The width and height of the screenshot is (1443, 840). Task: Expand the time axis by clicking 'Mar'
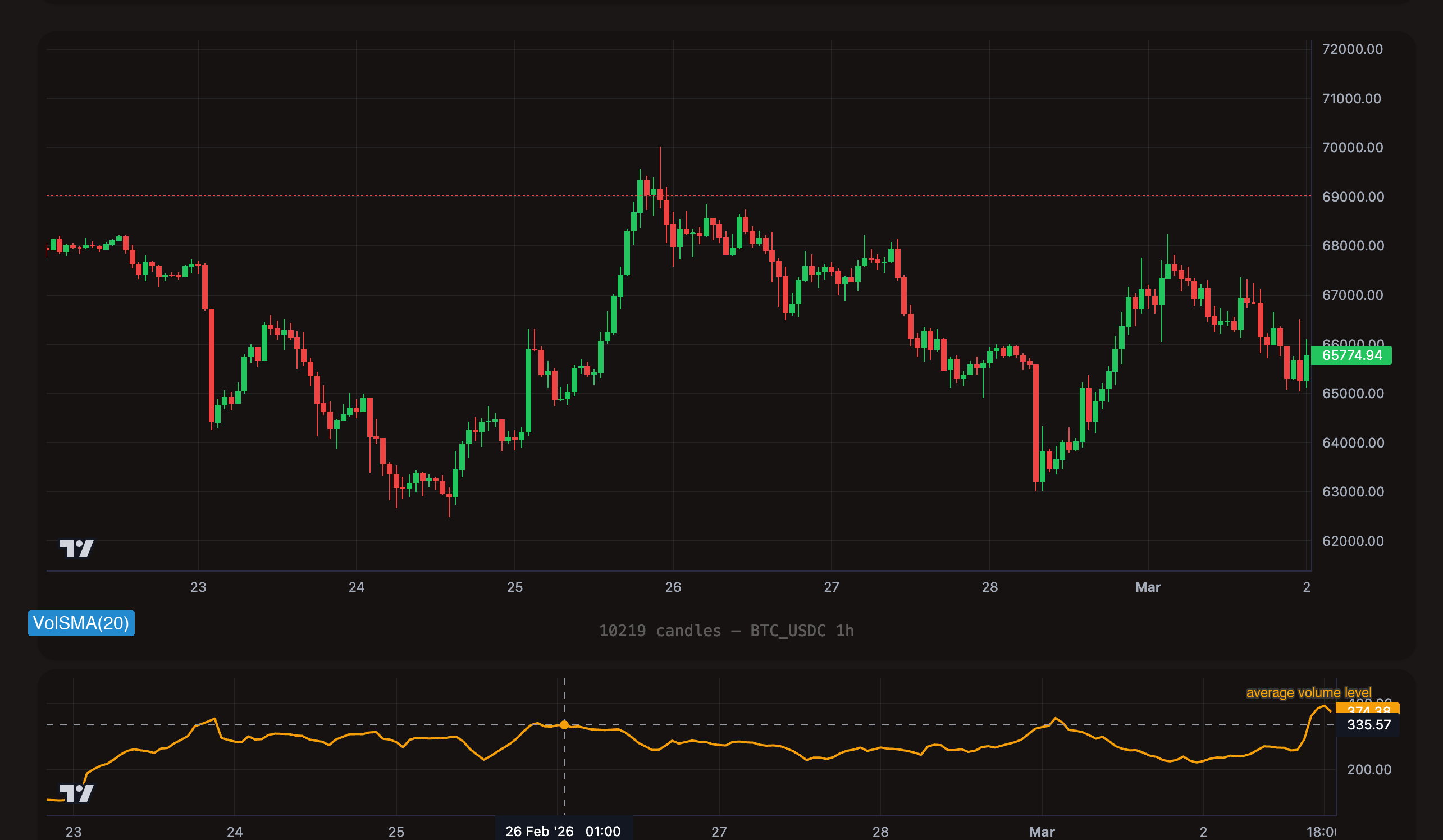tap(1148, 587)
